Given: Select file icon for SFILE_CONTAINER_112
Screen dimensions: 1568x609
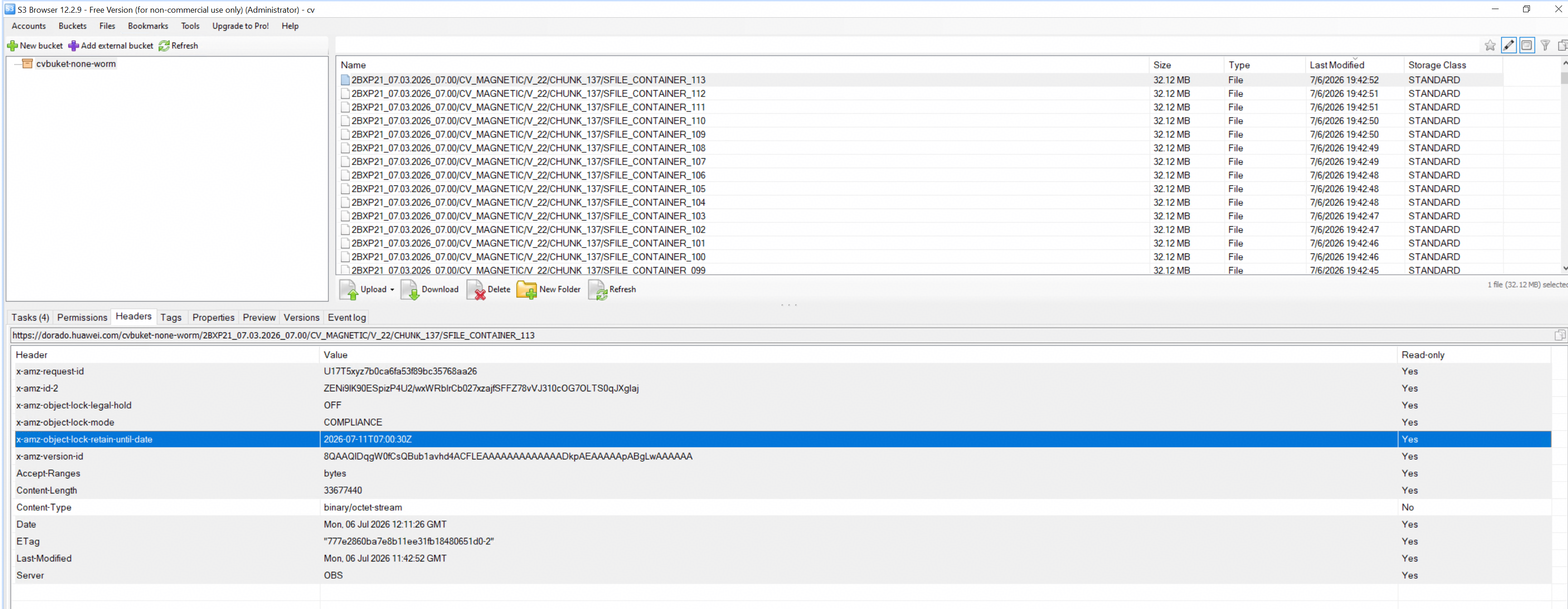Looking at the screenshot, I should point(345,94).
